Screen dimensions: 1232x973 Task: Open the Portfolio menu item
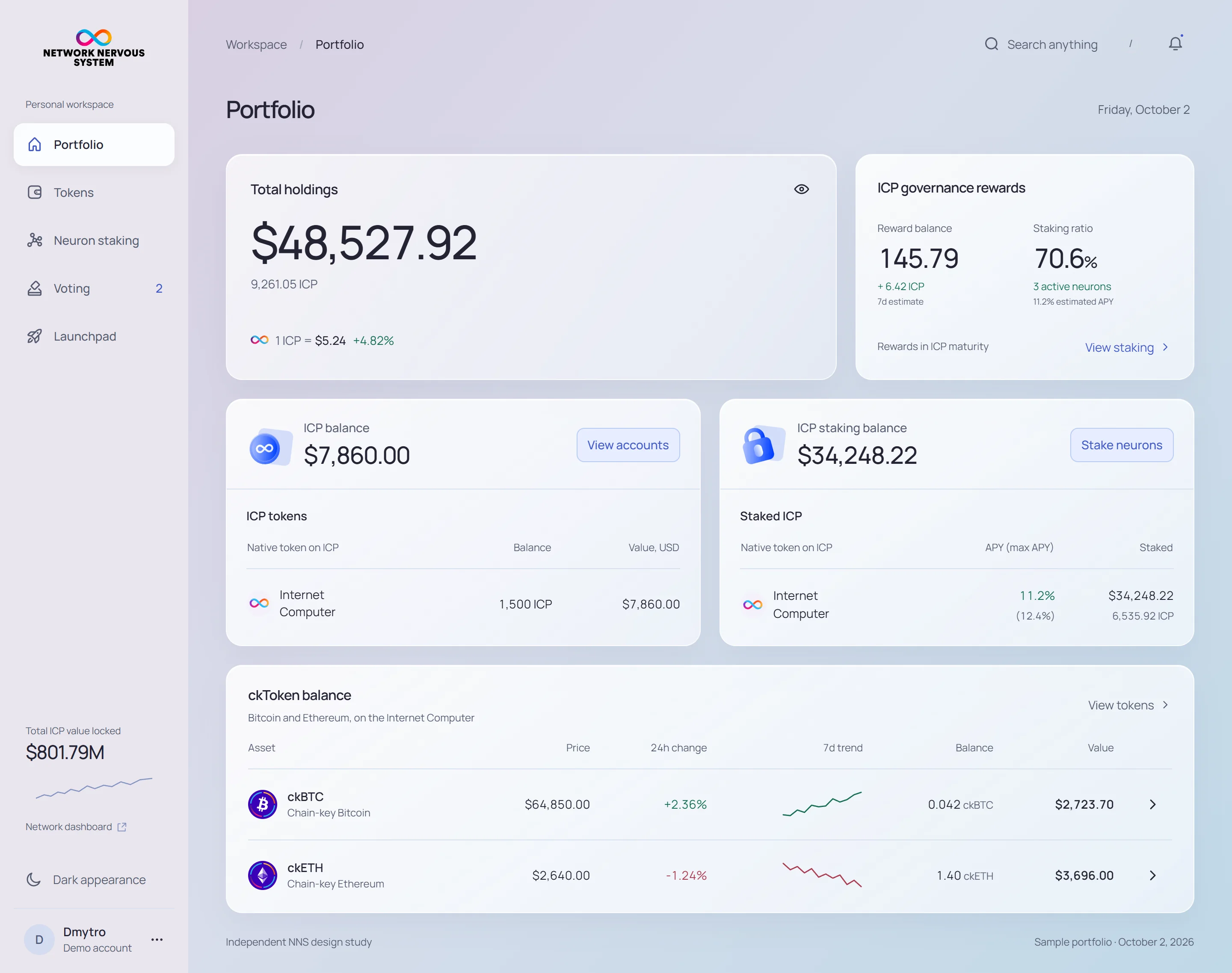click(x=94, y=145)
